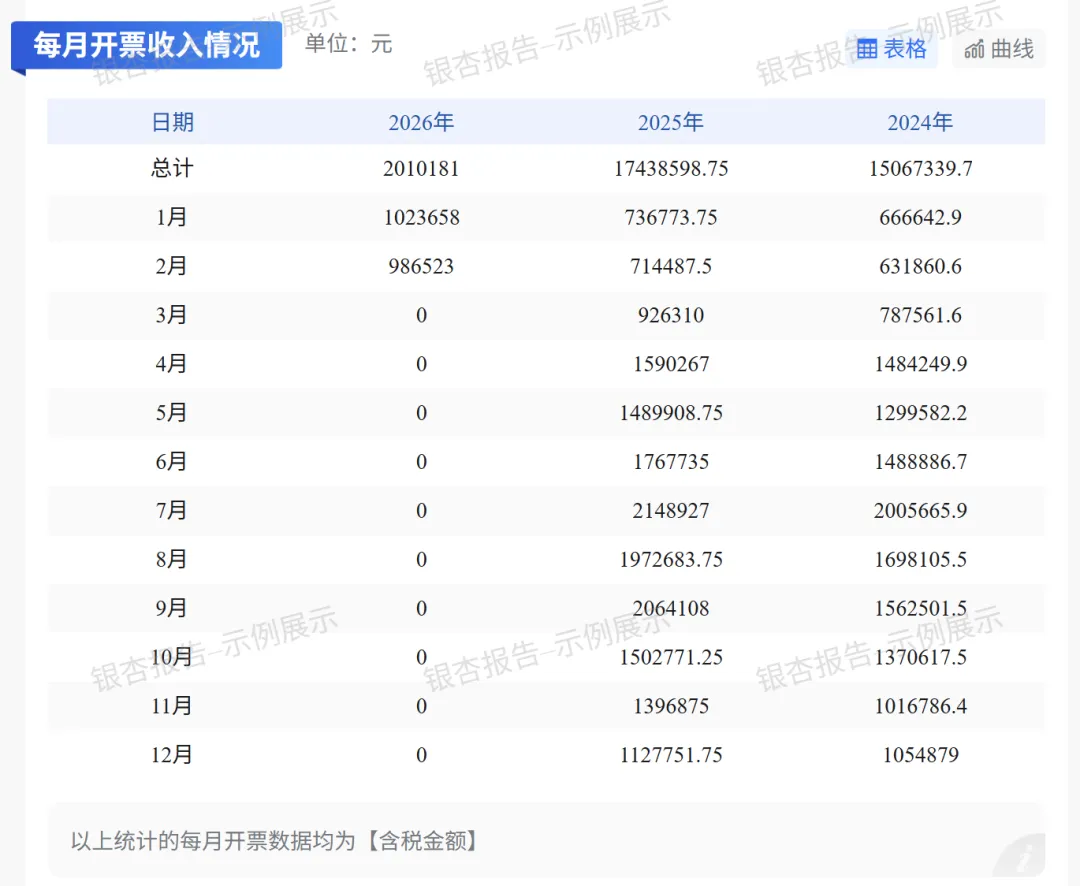
Task: Select the cell value 1972683.75
Action: (x=671, y=560)
